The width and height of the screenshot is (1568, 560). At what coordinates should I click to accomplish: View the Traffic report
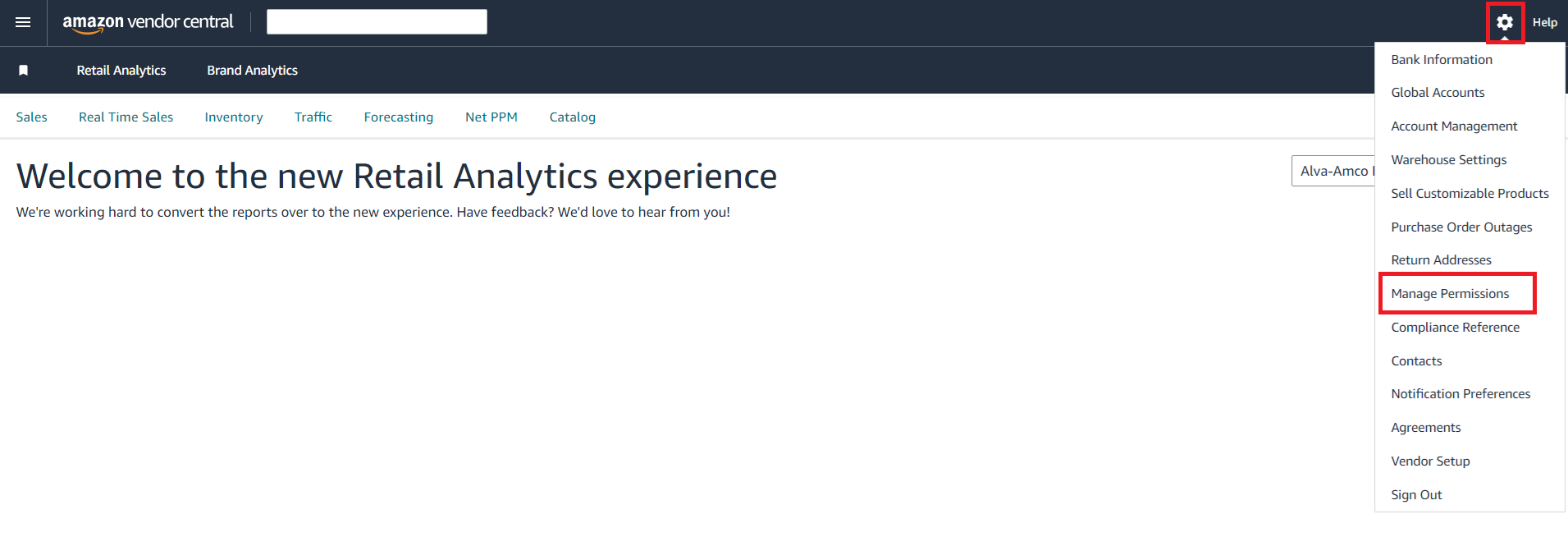313,117
